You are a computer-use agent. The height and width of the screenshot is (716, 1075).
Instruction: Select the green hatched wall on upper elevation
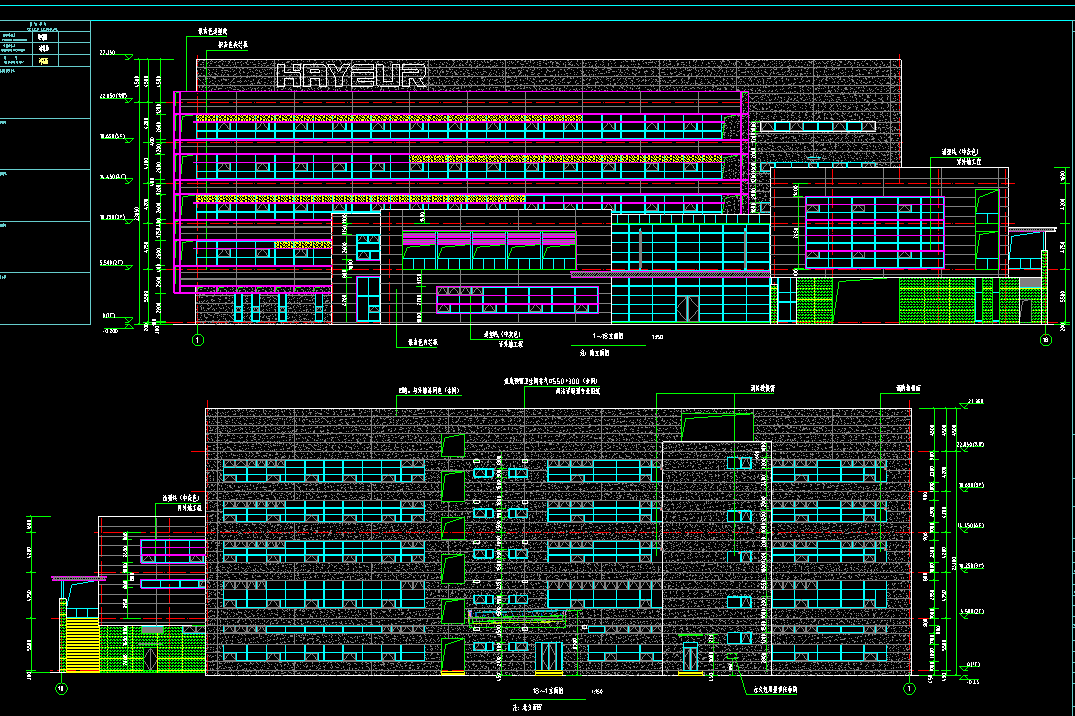[x=938, y=299]
